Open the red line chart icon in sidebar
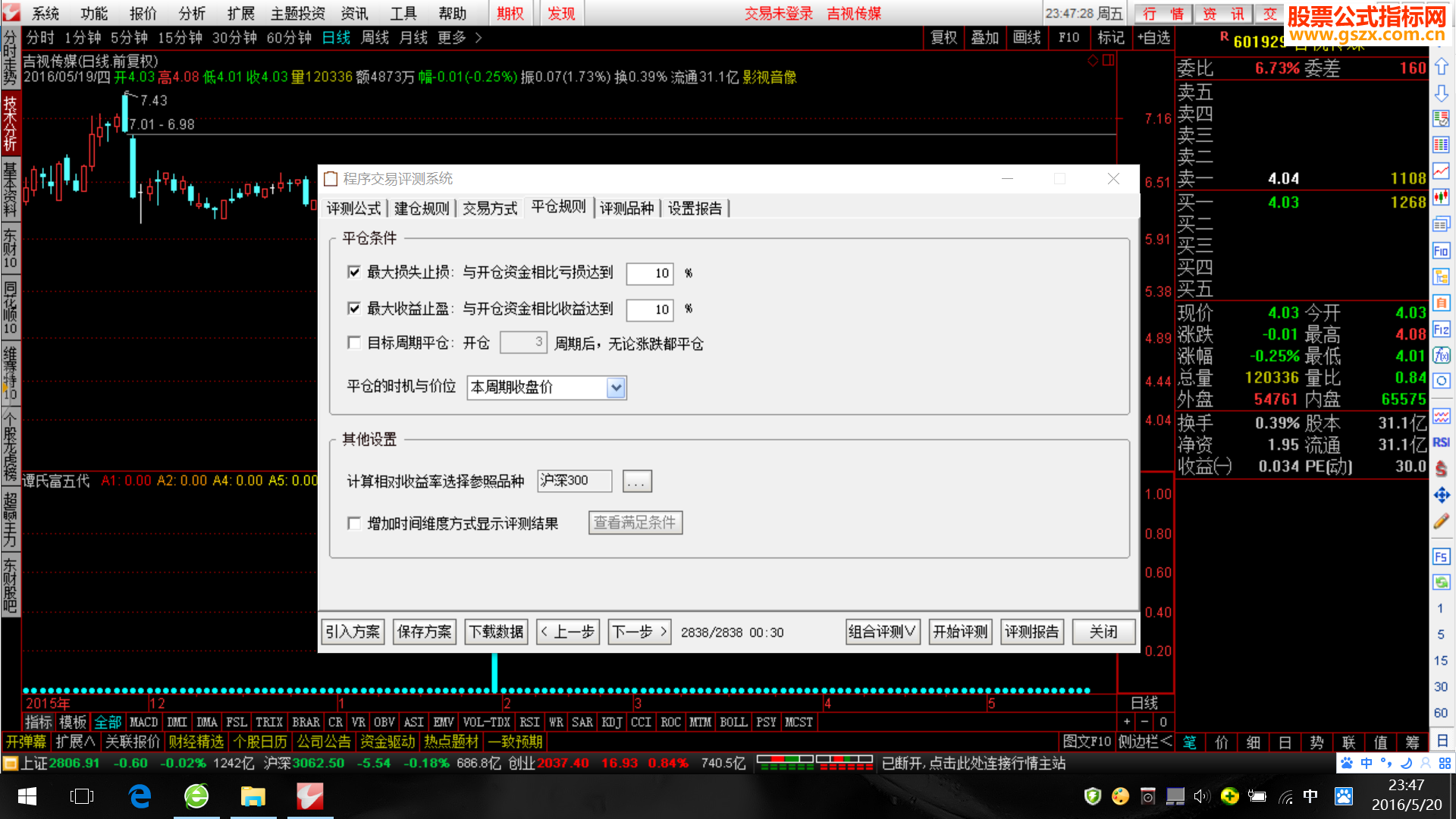1456x819 pixels. pos(1441,171)
